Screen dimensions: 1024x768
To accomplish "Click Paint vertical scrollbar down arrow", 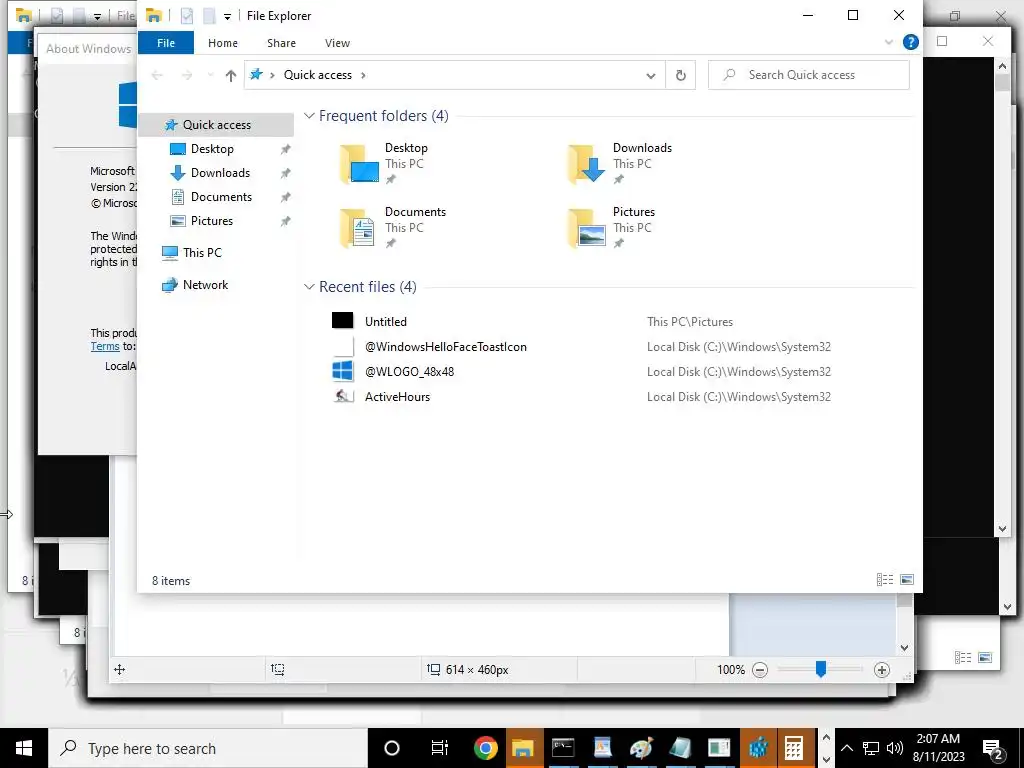I will point(904,648).
